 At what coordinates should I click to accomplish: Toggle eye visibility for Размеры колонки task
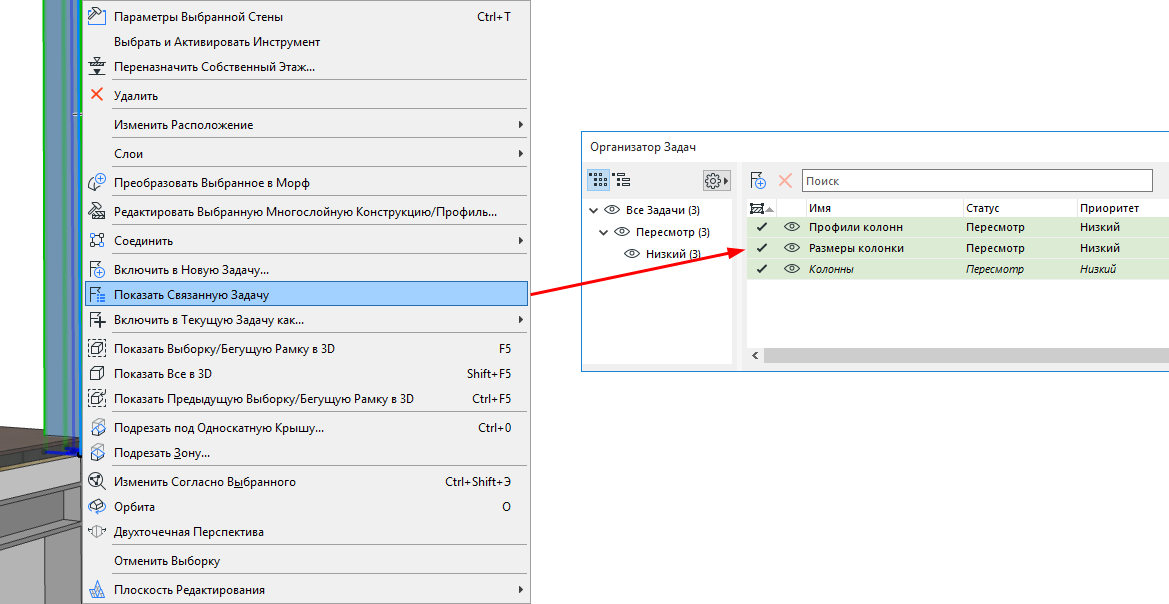(x=792, y=248)
